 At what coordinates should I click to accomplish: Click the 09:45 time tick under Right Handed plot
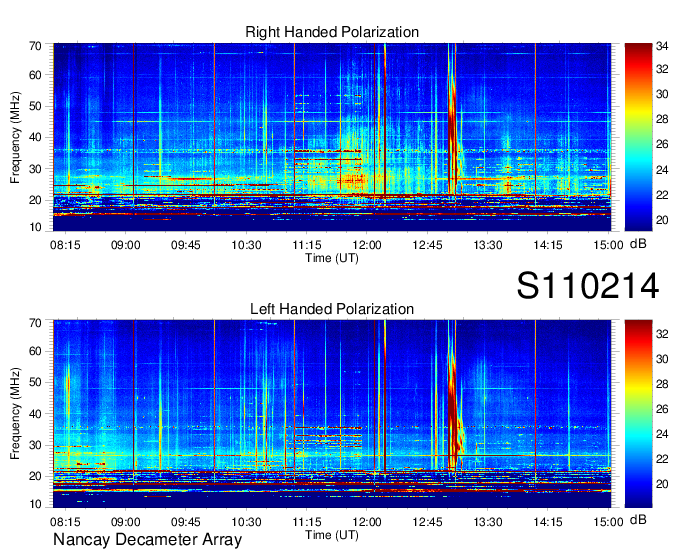point(186,245)
